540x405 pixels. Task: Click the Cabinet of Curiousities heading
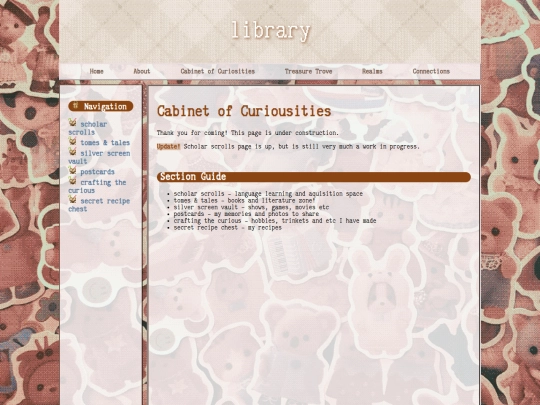point(244,111)
